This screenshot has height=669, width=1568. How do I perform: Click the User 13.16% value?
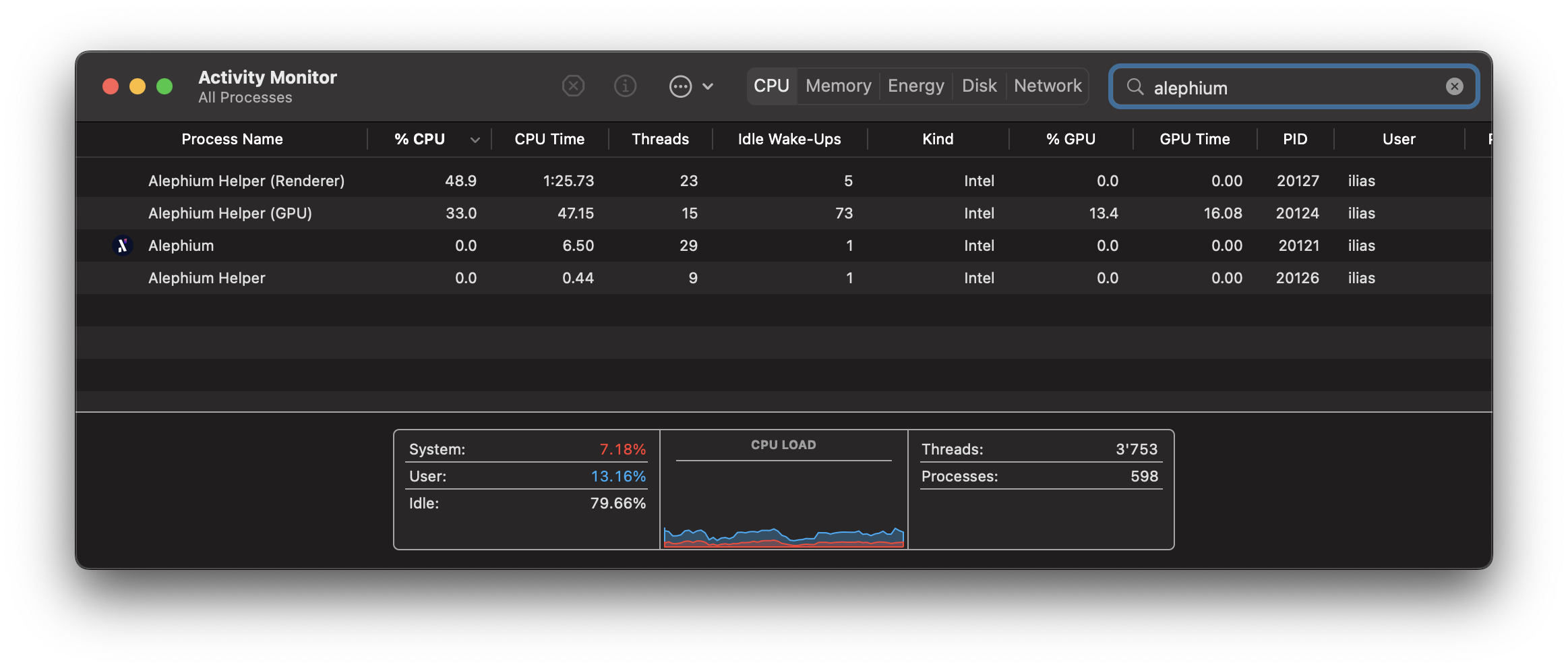point(618,476)
